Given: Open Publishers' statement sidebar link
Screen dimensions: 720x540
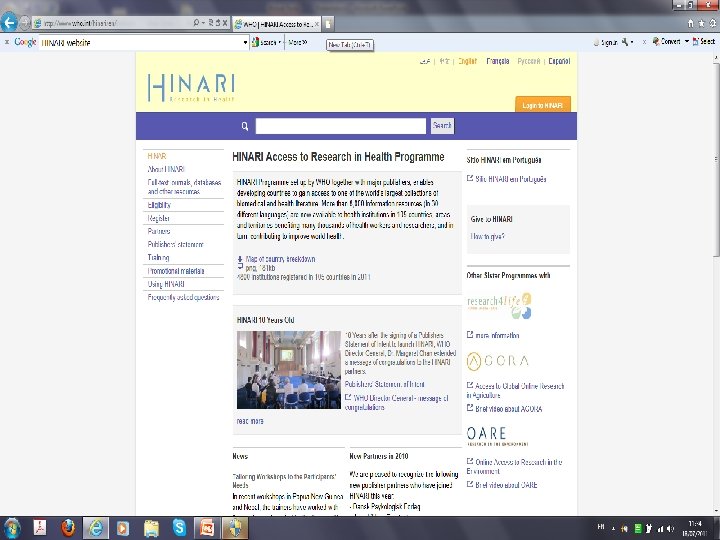Looking at the screenshot, I should tap(175, 244).
